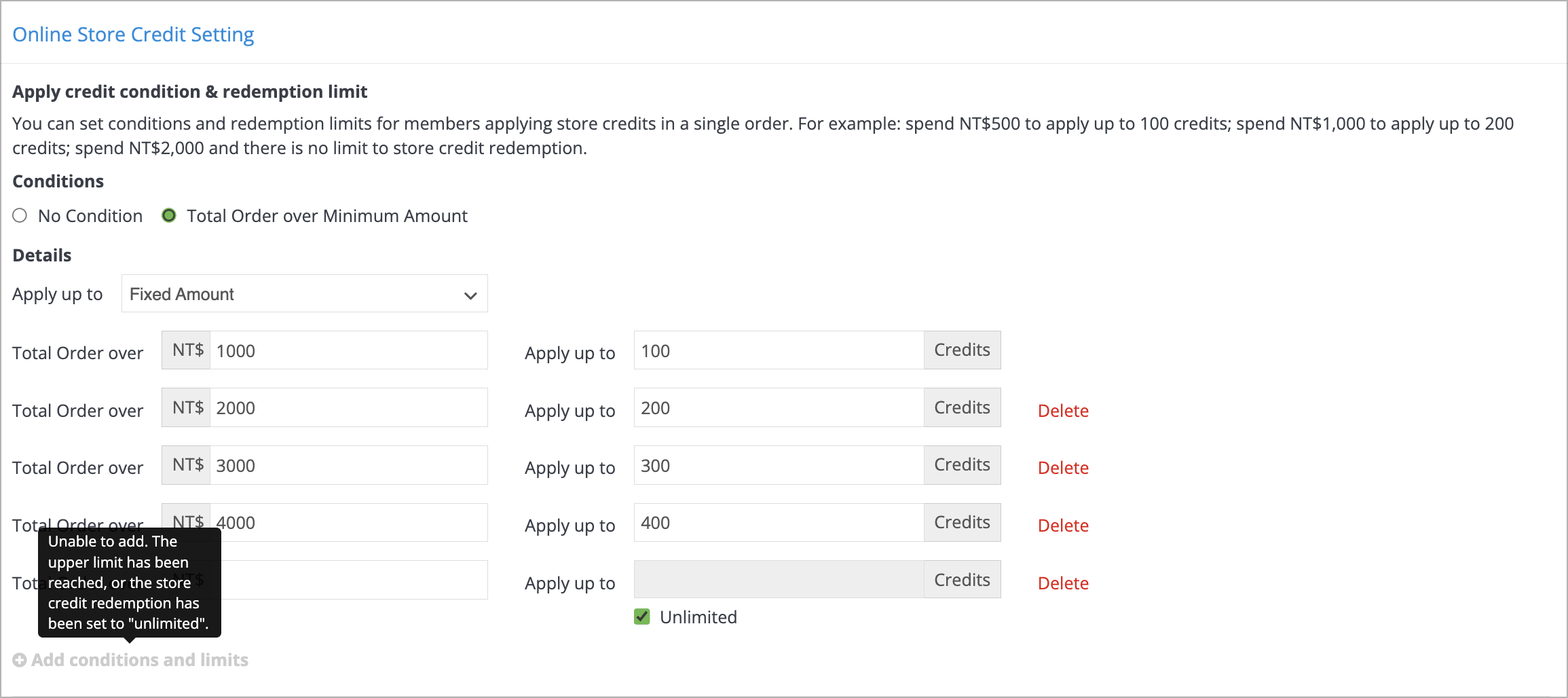Click the Online Store Credit Setting title

coord(133,34)
